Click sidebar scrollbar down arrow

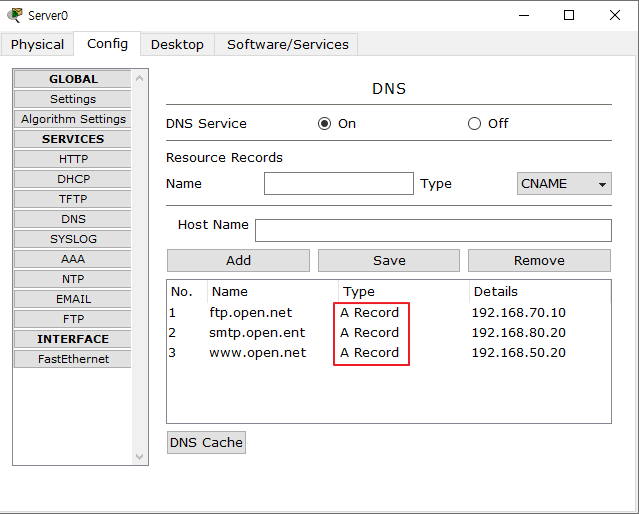[x=139, y=457]
